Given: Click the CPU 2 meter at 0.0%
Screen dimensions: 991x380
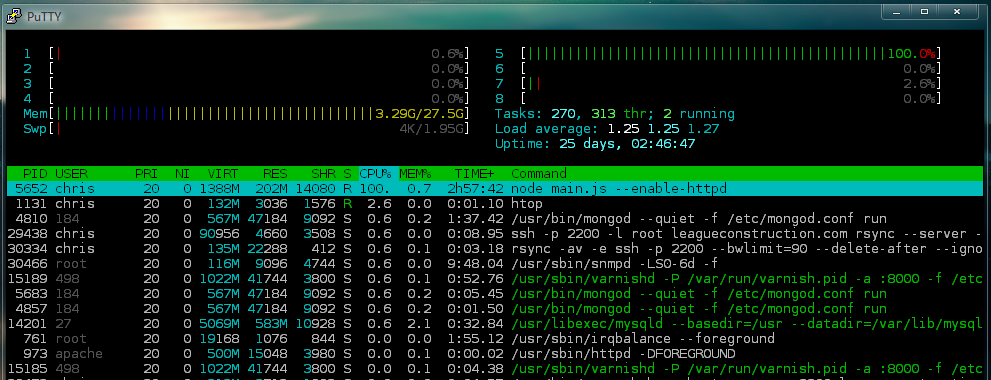Looking at the screenshot, I should tap(246, 68).
